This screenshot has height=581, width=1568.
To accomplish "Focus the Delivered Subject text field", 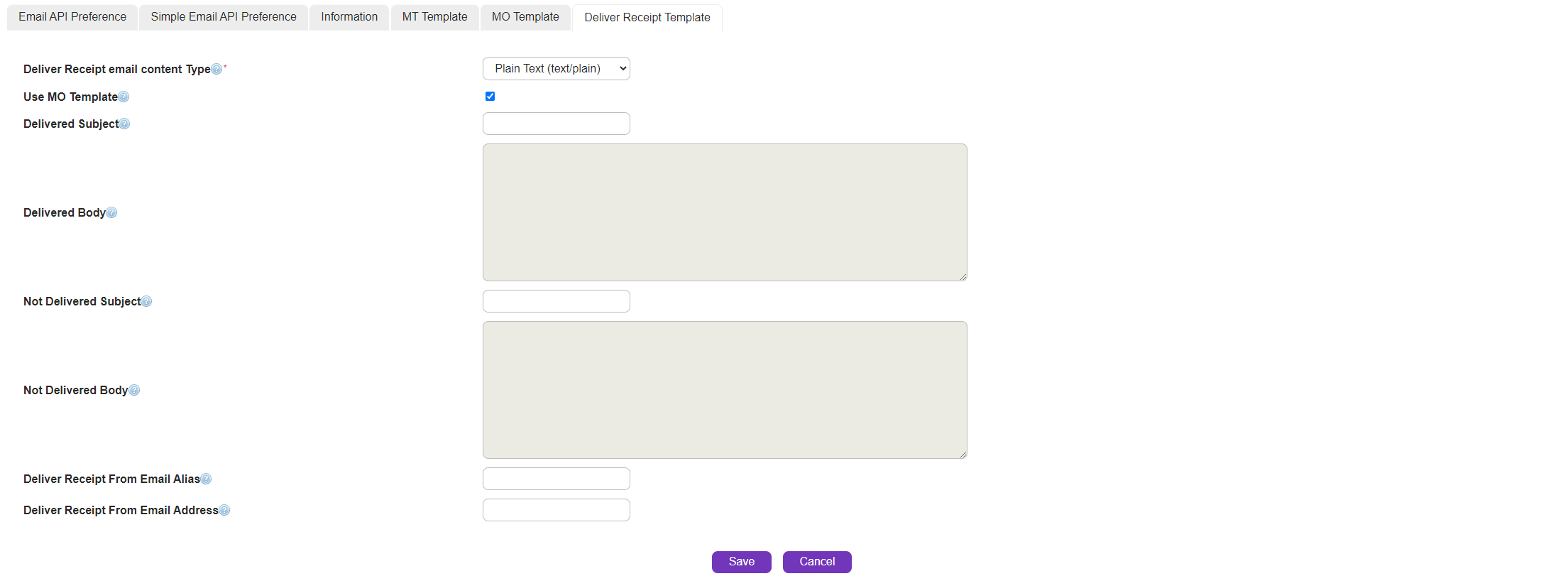I will pos(556,124).
